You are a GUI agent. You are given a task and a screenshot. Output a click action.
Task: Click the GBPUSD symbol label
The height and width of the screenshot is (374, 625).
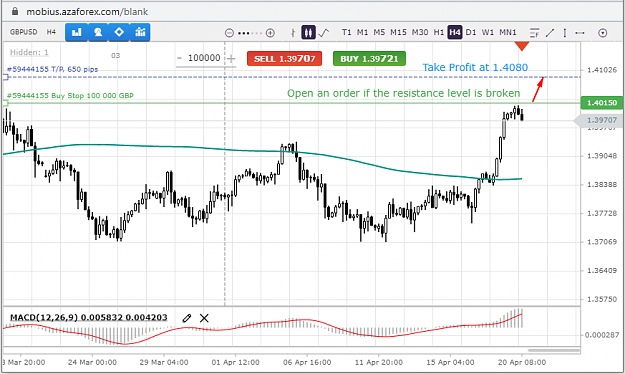24,32
